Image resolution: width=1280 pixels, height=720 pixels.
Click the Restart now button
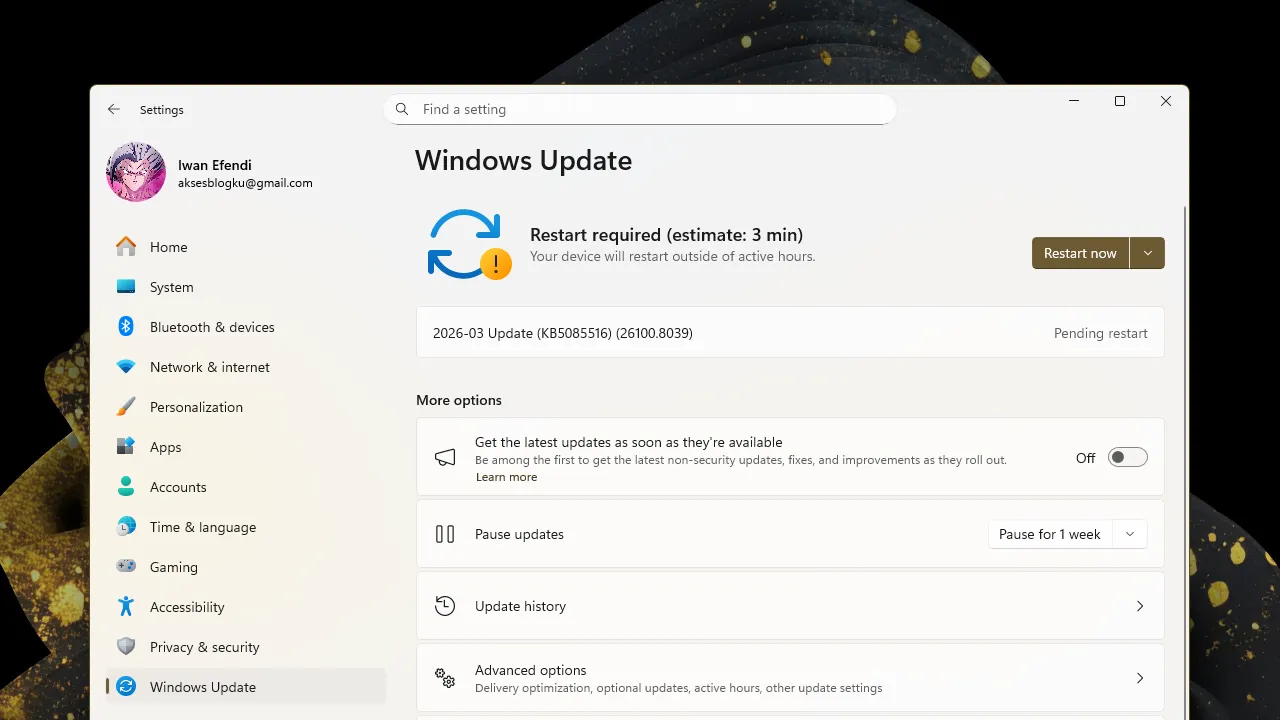1080,253
